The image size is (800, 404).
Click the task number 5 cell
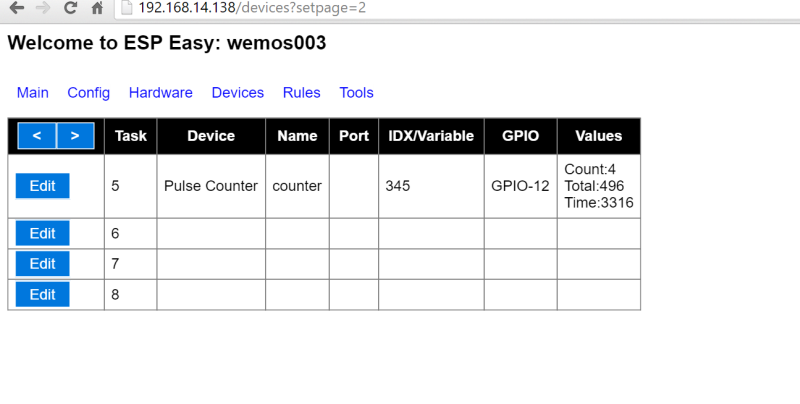(x=131, y=186)
